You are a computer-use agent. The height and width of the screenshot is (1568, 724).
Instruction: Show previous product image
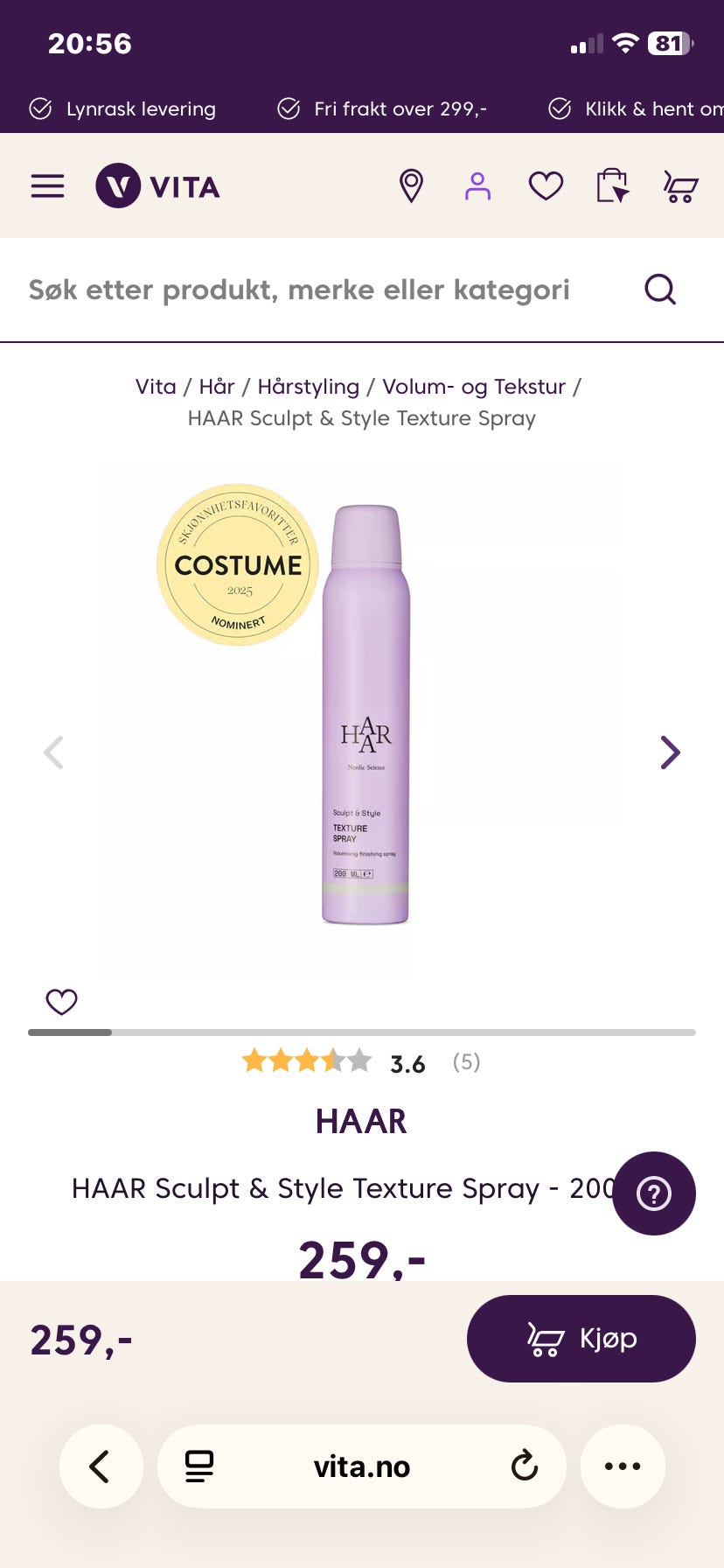click(x=54, y=752)
